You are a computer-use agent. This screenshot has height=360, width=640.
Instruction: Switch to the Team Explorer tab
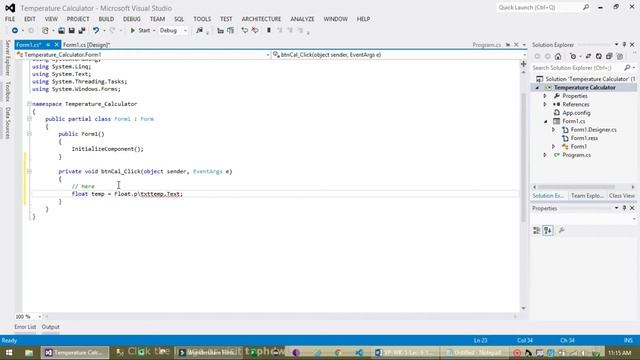point(587,196)
